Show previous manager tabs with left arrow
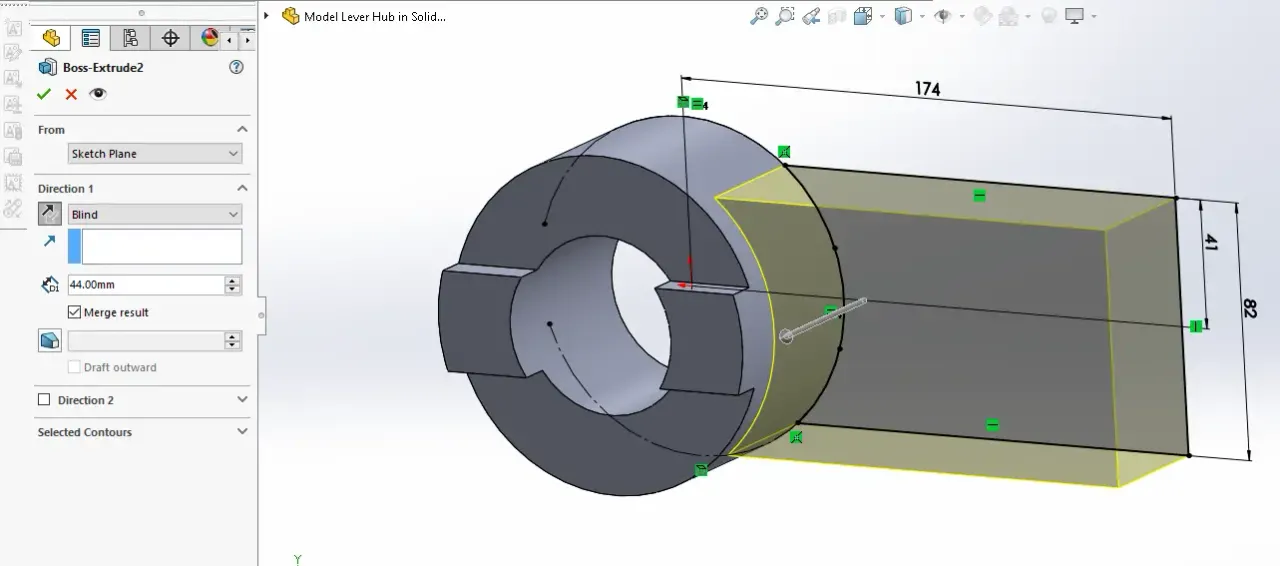Screen dimensions: 1280x566 pyautogui.click(x=230, y=39)
